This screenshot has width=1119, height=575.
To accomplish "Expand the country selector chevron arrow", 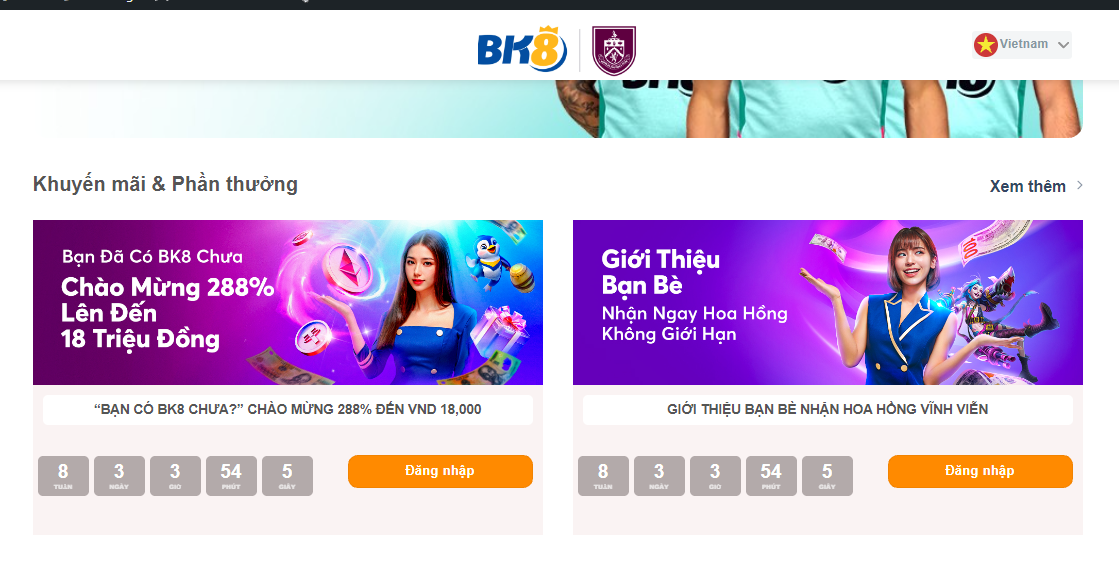I will pos(1063,45).
